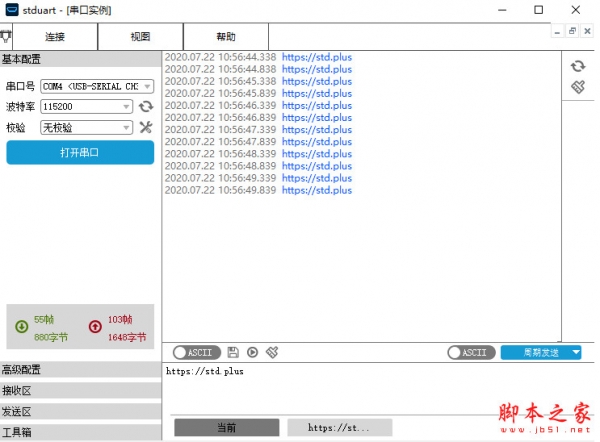
Task: Open the 视图 menu
Action: click(x=140, y=37)
